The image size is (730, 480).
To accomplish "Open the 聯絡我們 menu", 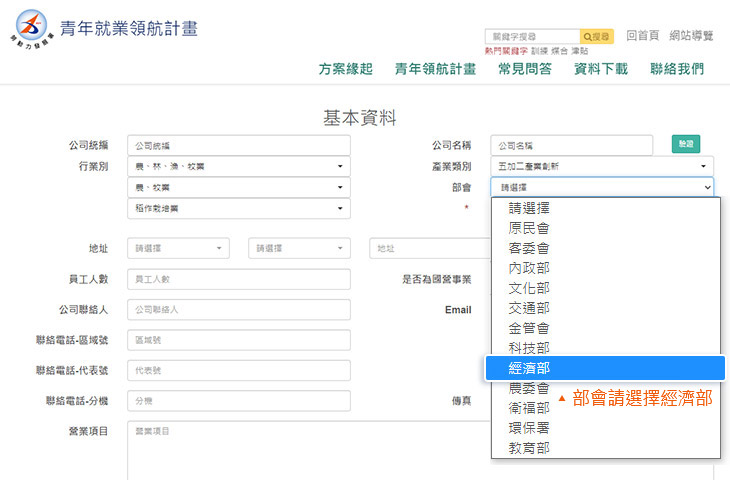I will coord(677,69).
